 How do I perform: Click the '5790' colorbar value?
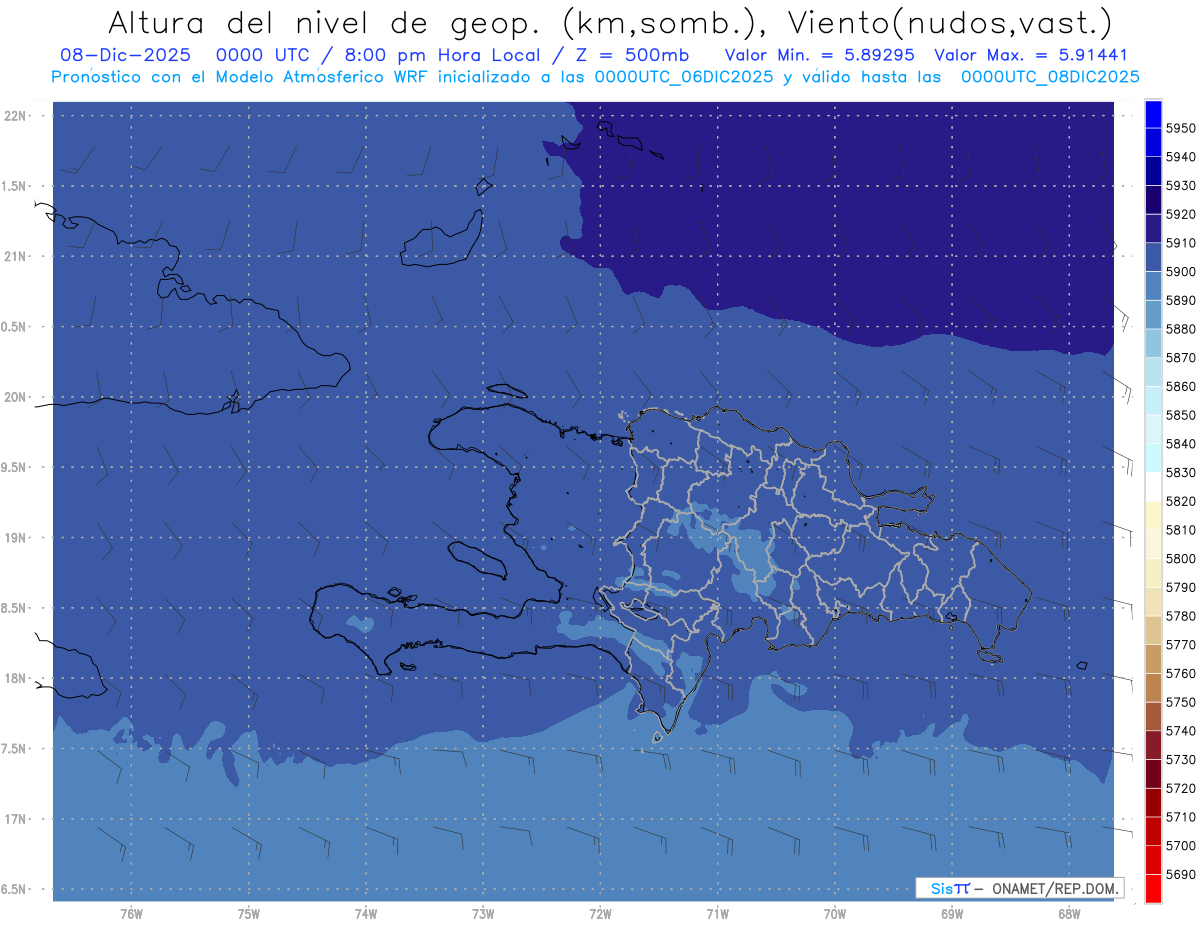pyautogui.click(x=1181, y=587)
